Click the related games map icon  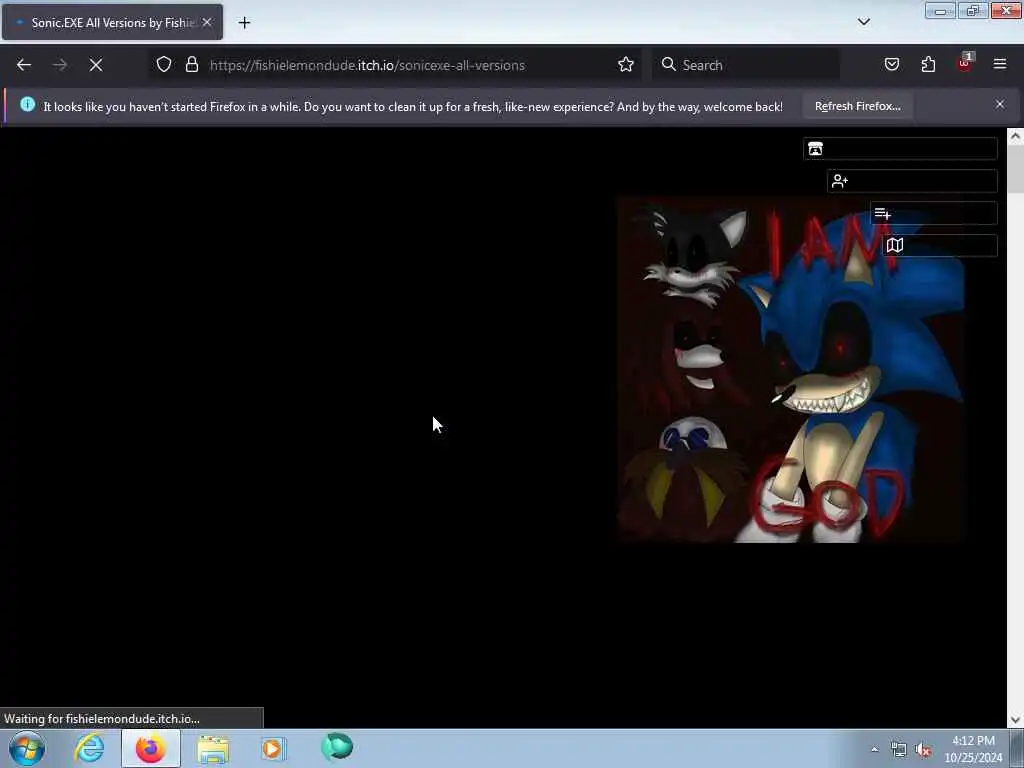click(x=940, y=246)
